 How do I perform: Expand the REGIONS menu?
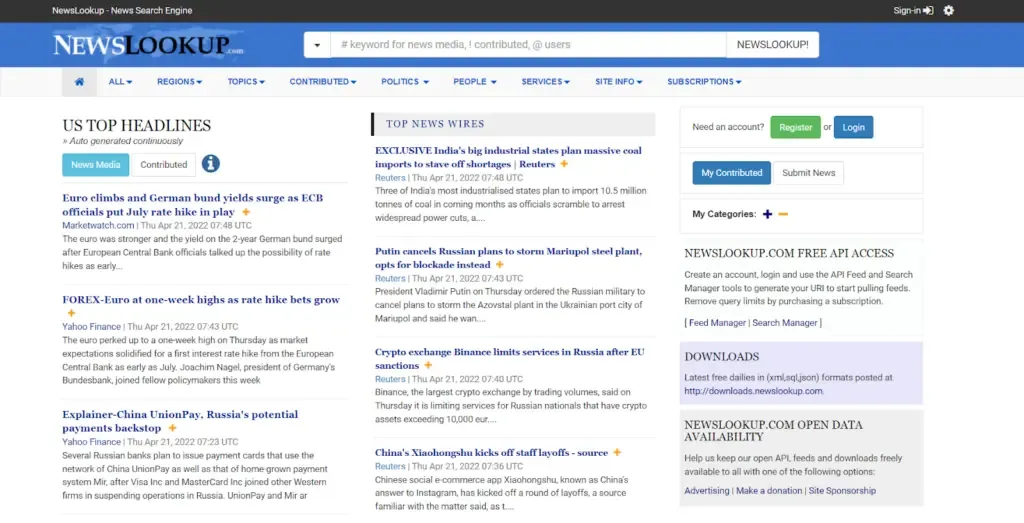pyautogui.click(x=179, y=82)
